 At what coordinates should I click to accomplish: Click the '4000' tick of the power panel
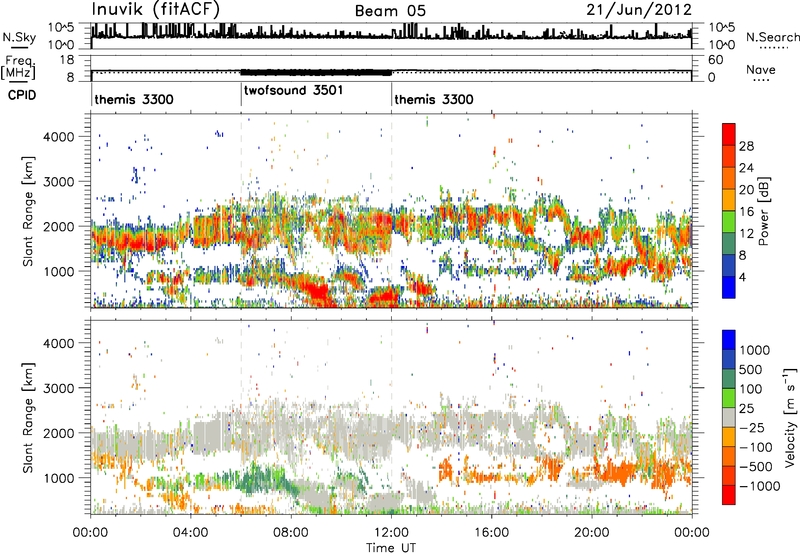59,137
